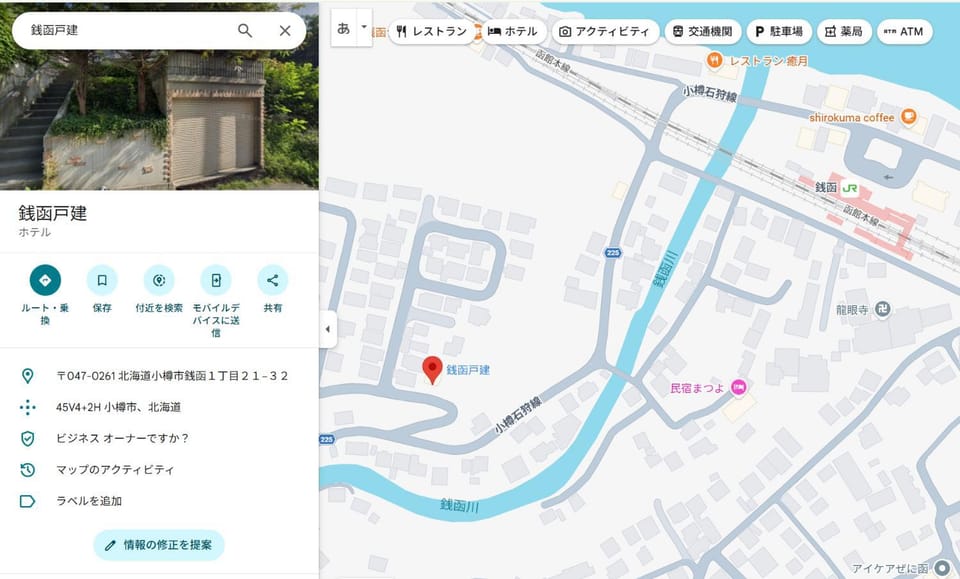The width and height of the screenshot is (960, 579).
Task: Click the history clock icon
Action: [28, 470]
